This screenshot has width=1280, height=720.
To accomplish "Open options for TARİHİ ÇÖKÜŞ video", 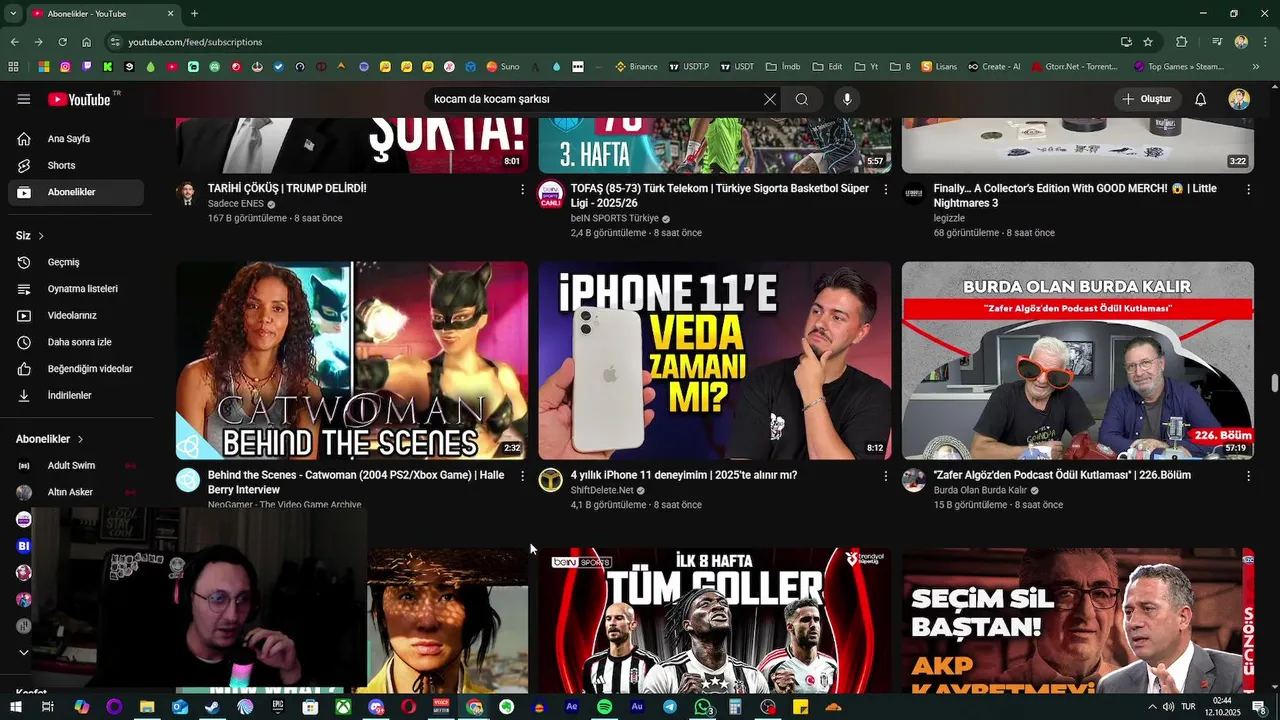I will pyautogui.click(x=522, y=189).
